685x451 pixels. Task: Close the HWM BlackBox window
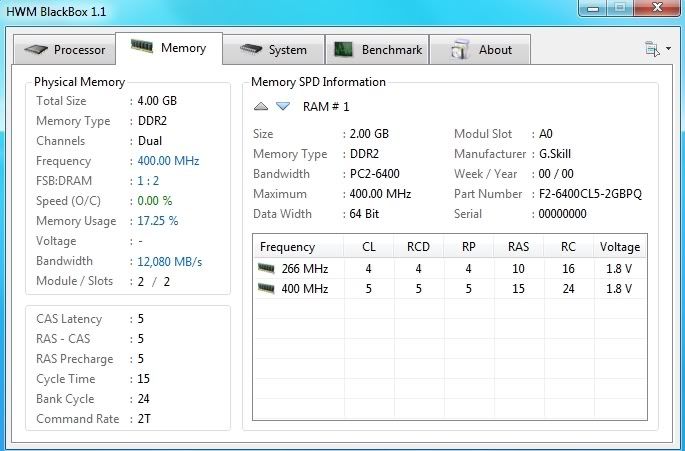[657, 7]
